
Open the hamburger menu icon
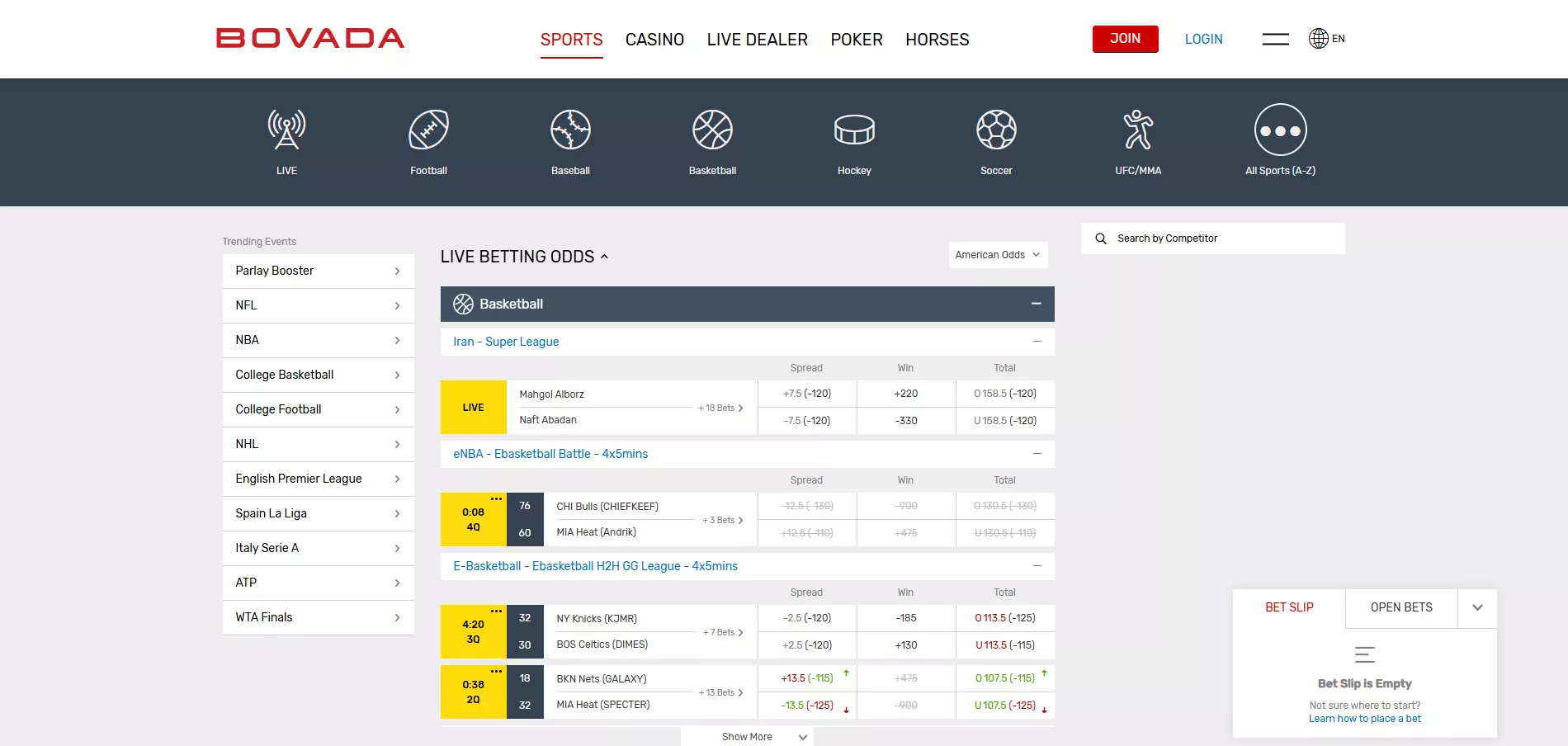coord(1275,39)
